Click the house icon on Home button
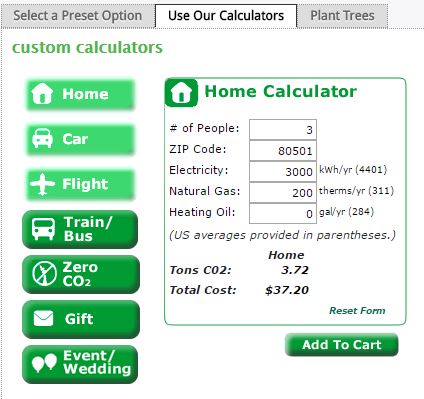Screen dimensions: 424x399 42,94
